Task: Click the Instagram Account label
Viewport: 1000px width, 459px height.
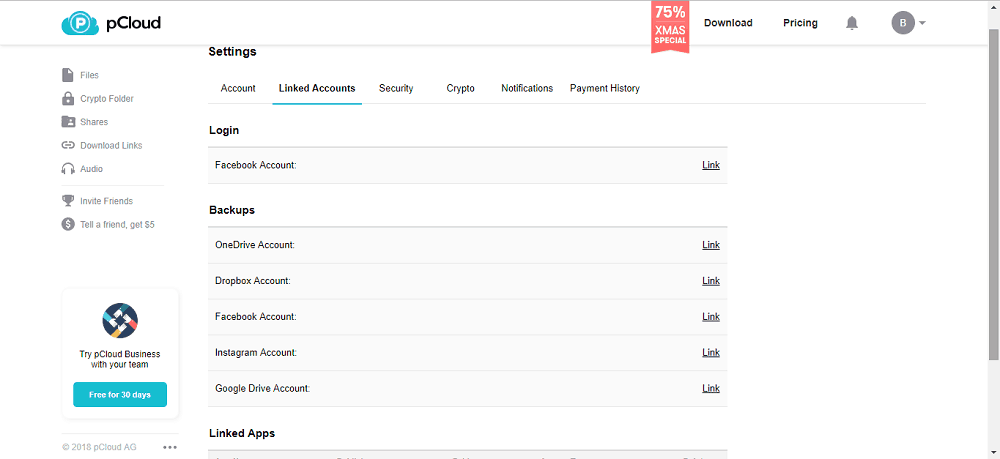Action: click(x=256, y=353)
